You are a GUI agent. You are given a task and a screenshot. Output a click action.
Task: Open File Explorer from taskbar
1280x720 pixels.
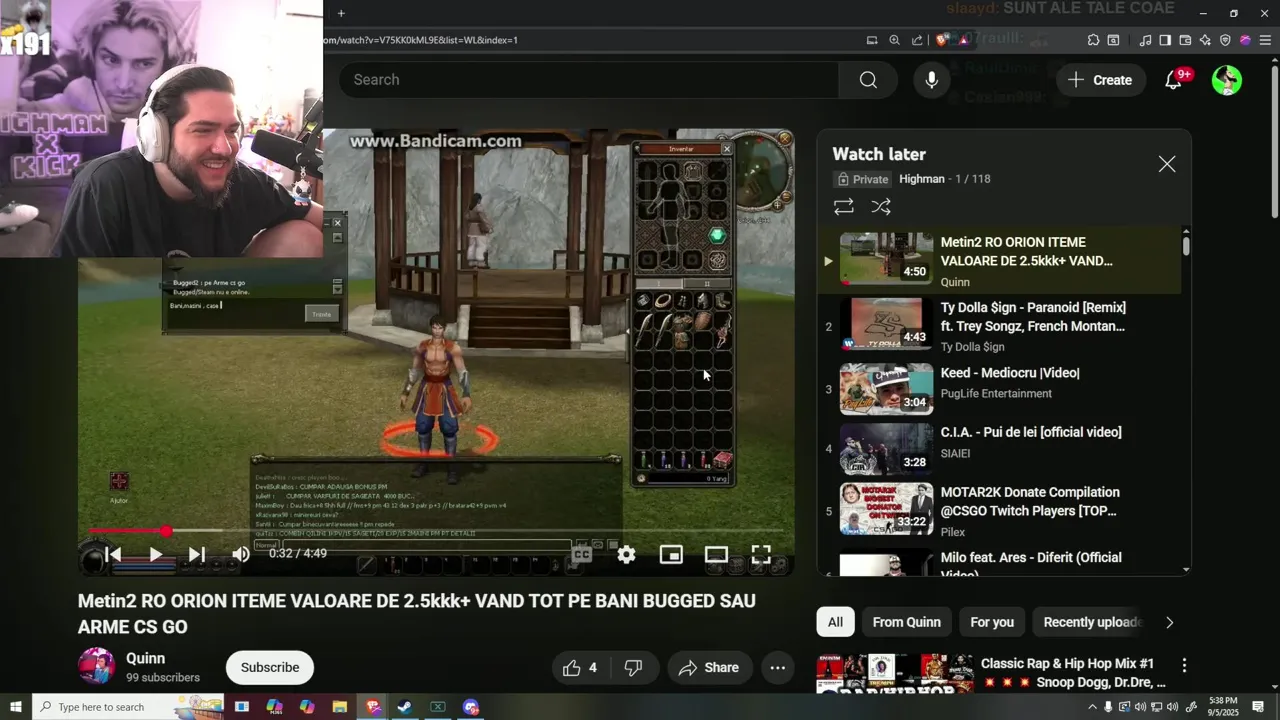pyautogui.click(x=339, y=707)
